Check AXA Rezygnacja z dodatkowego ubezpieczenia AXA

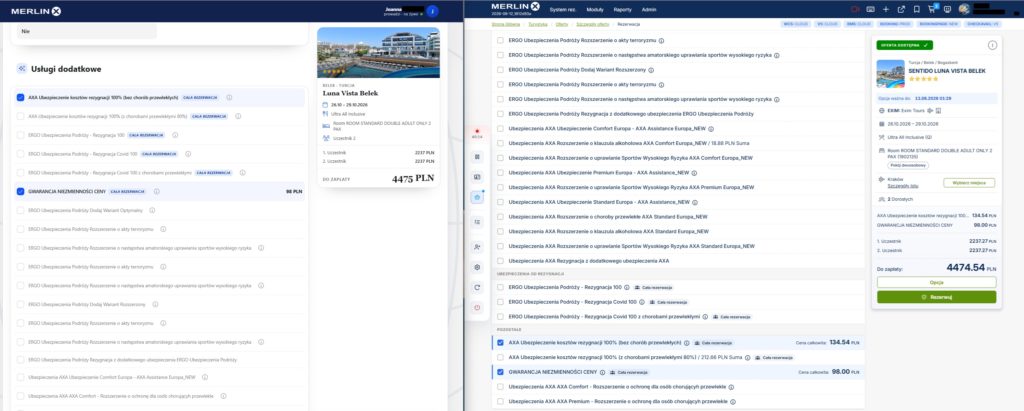500,261
